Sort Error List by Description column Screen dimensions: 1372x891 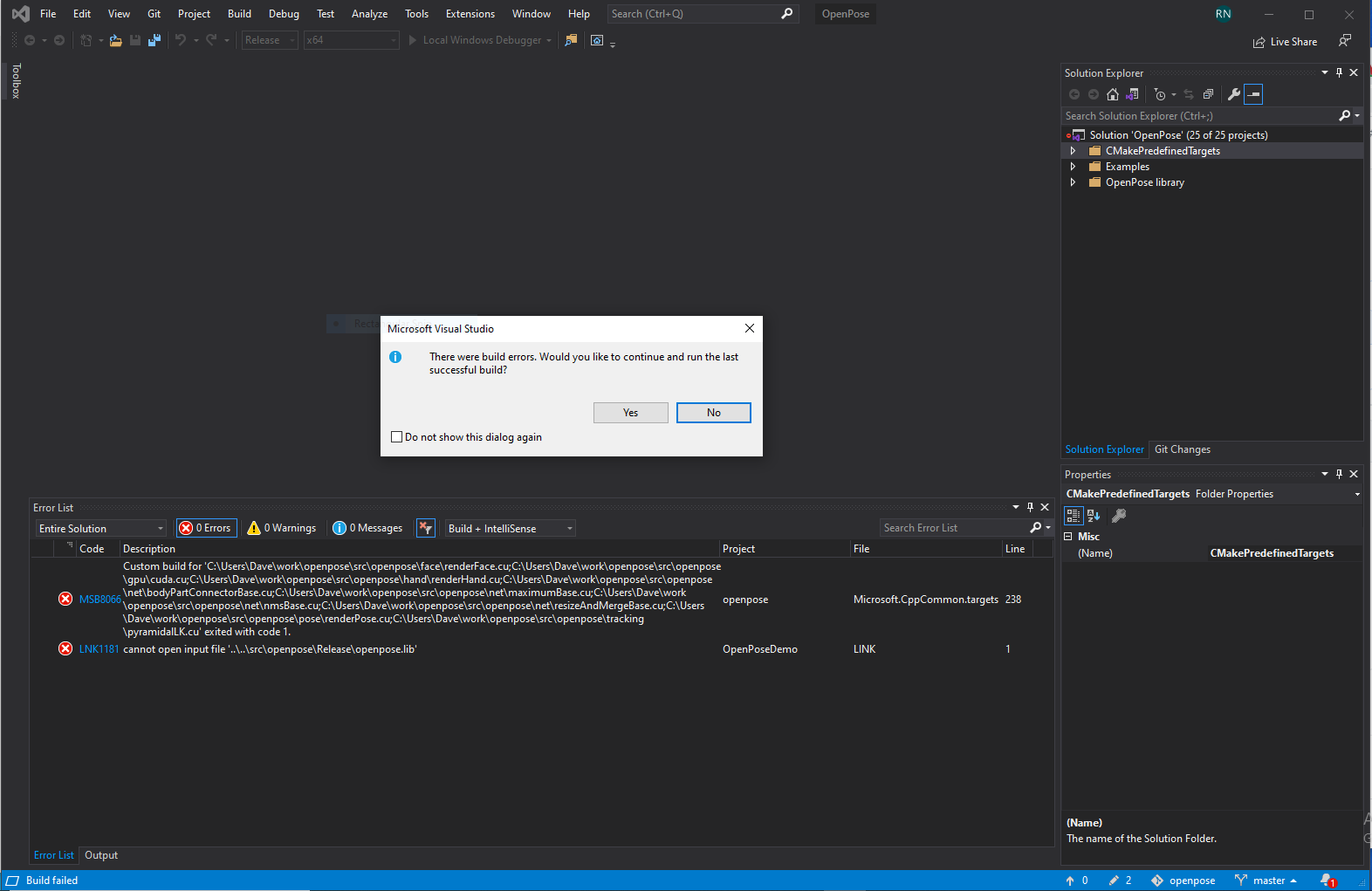coord(419,549)
